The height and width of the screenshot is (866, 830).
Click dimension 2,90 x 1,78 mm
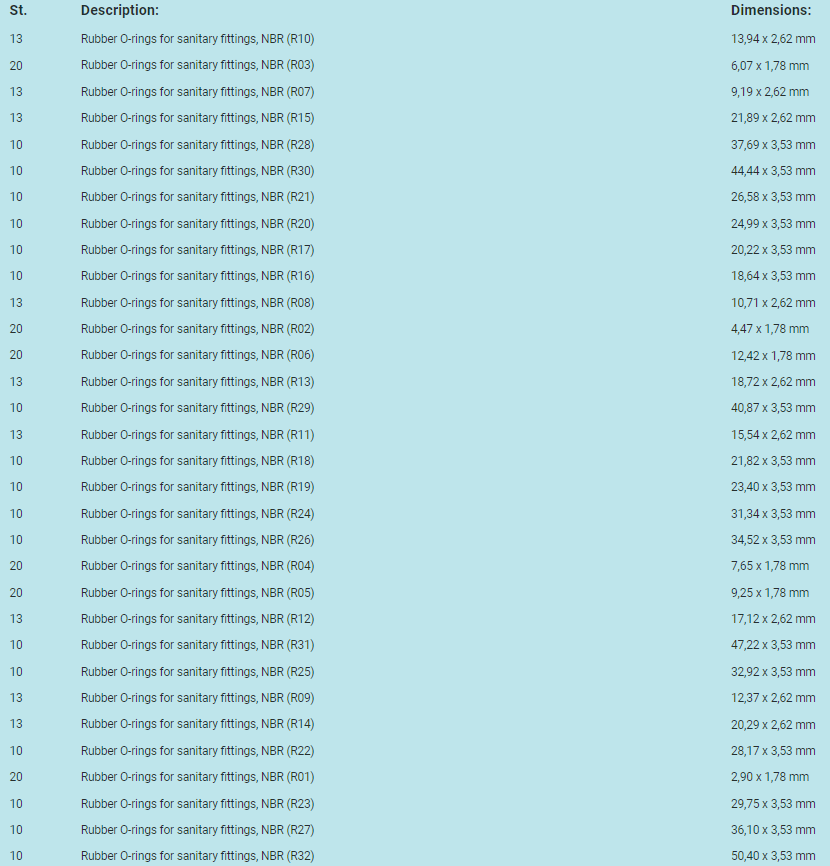click(770, 777)
